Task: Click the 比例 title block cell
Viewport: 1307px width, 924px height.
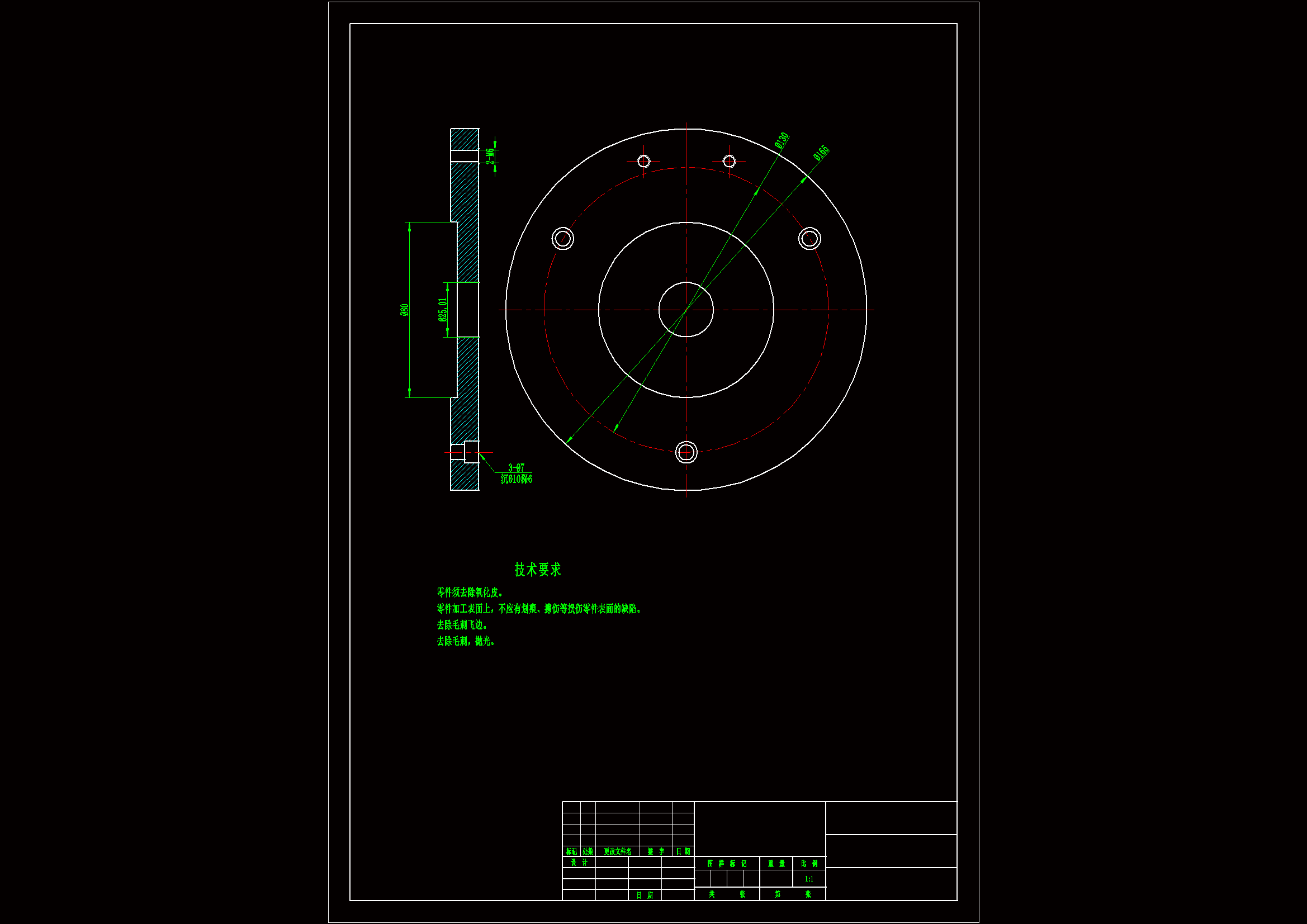Action: 809,864
